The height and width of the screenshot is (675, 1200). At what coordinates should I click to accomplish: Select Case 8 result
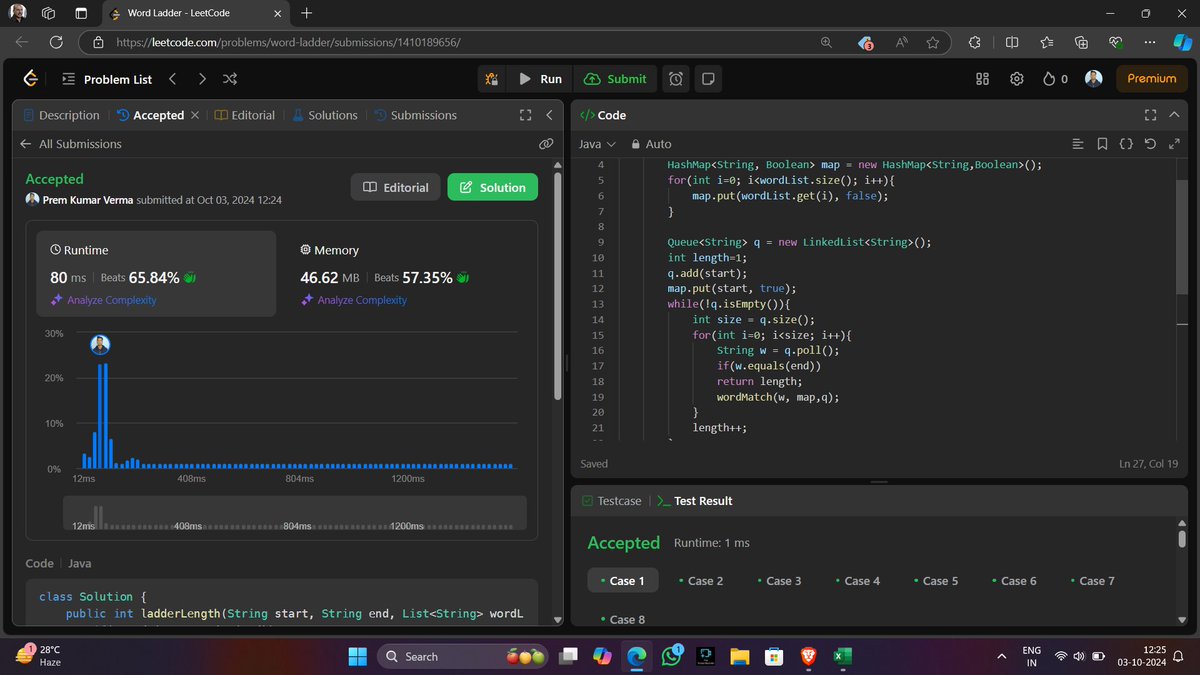point(622,619)
